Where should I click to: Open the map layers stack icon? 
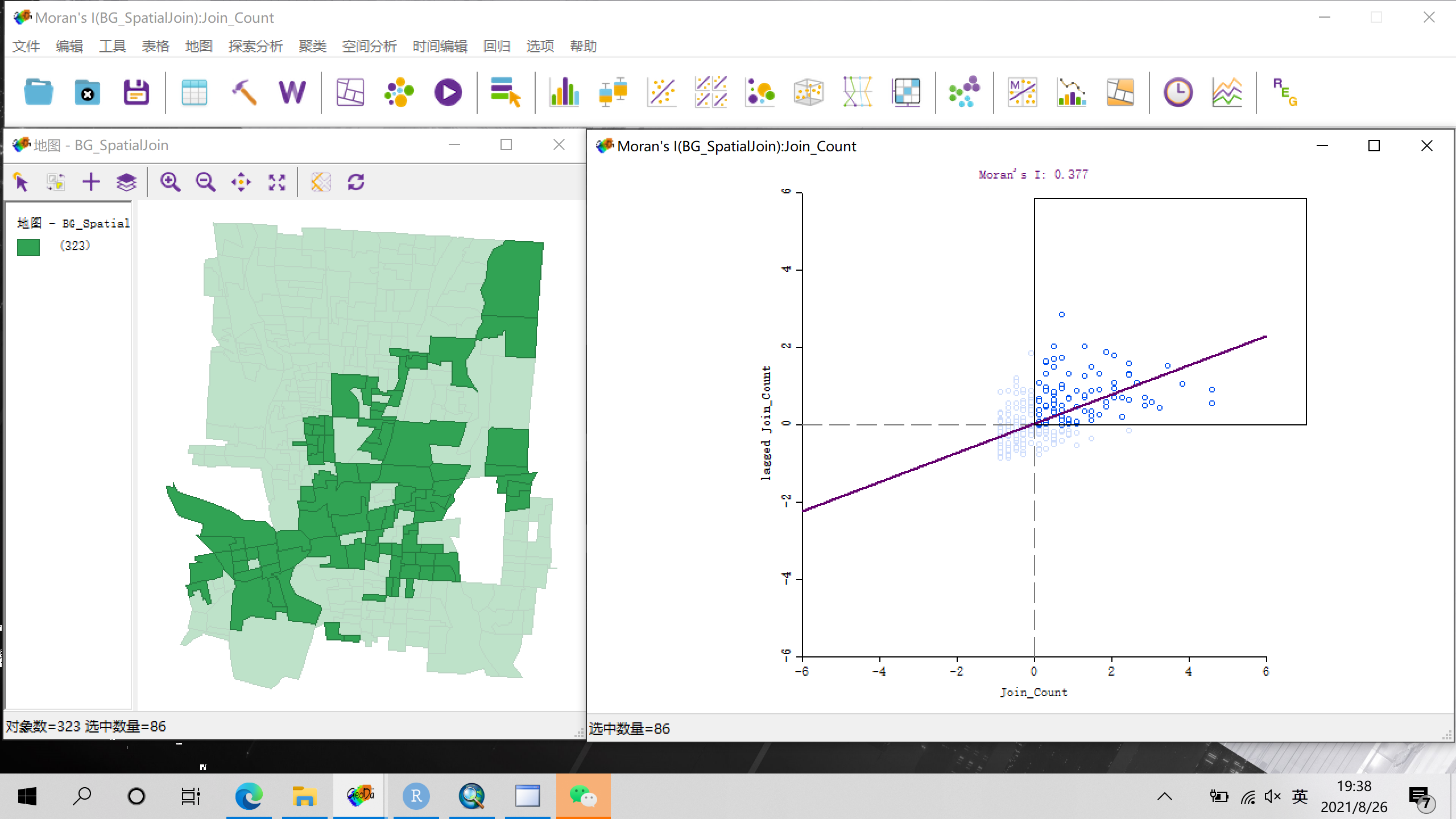pos(126,183)
